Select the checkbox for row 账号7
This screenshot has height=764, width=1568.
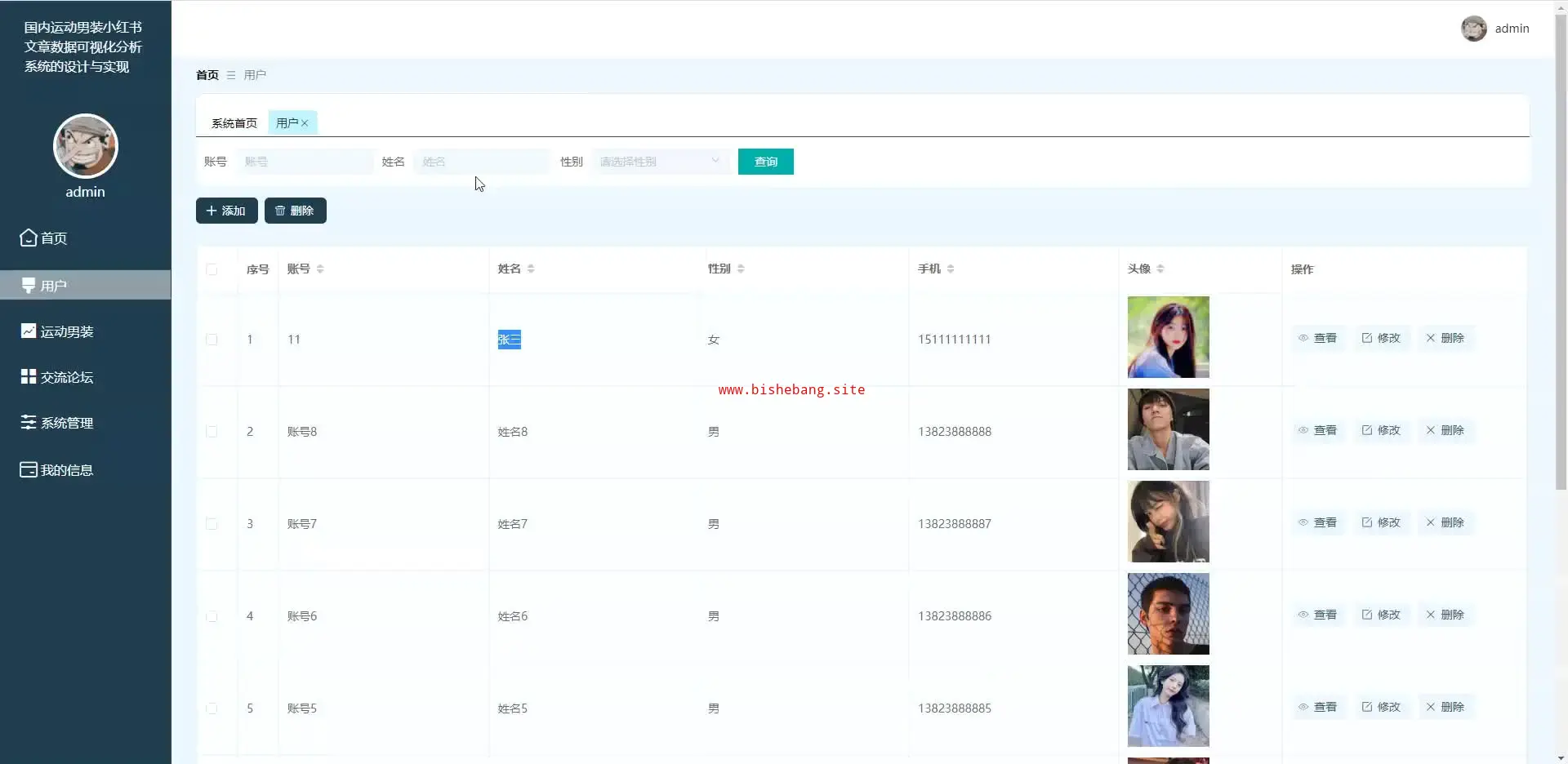click(212, 524)
